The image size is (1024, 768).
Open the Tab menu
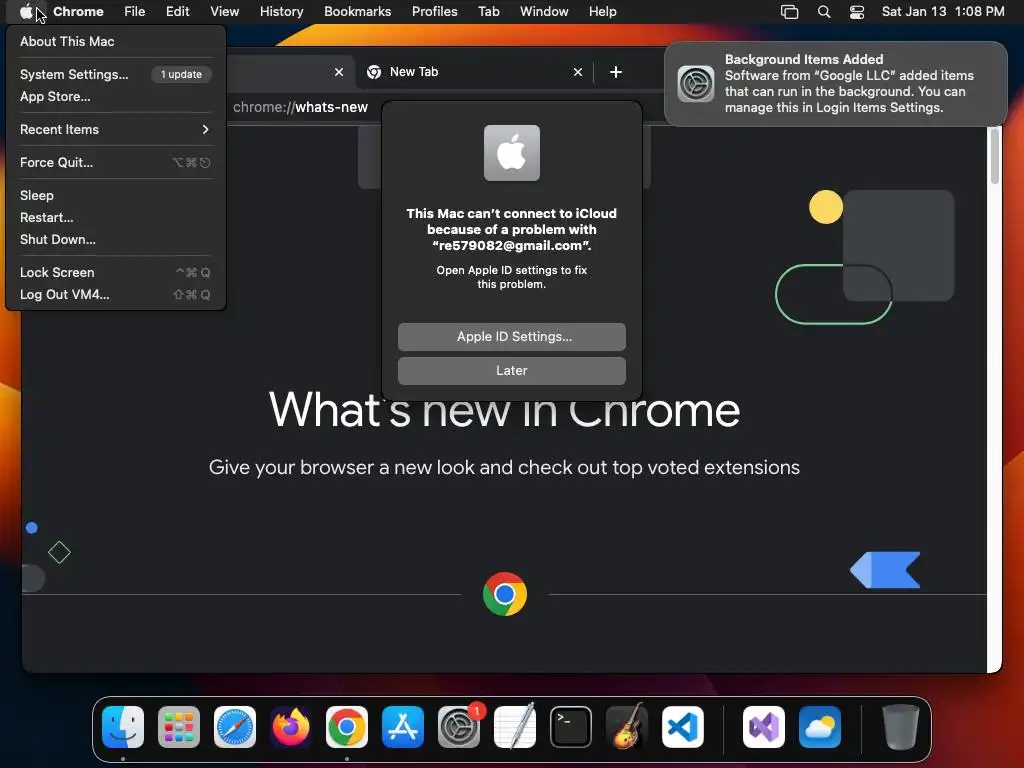click(488, 12)
